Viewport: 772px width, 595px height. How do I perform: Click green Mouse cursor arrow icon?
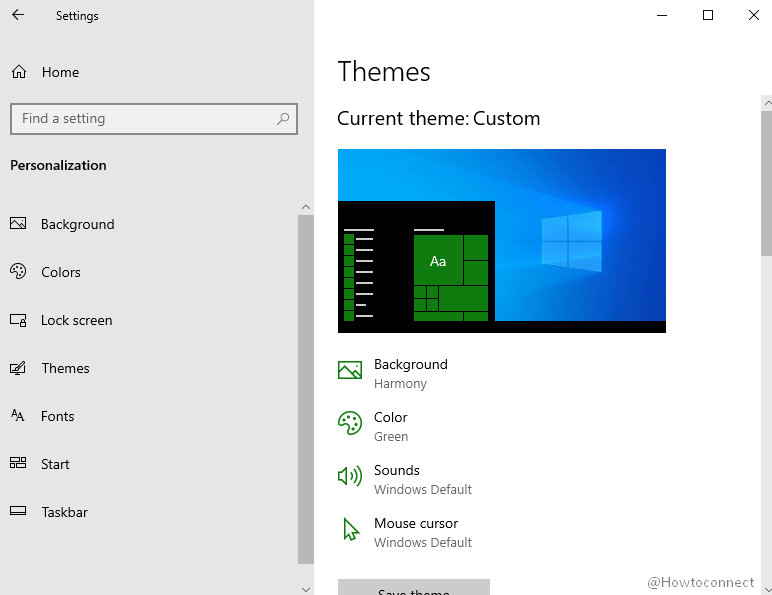[351, 529]
